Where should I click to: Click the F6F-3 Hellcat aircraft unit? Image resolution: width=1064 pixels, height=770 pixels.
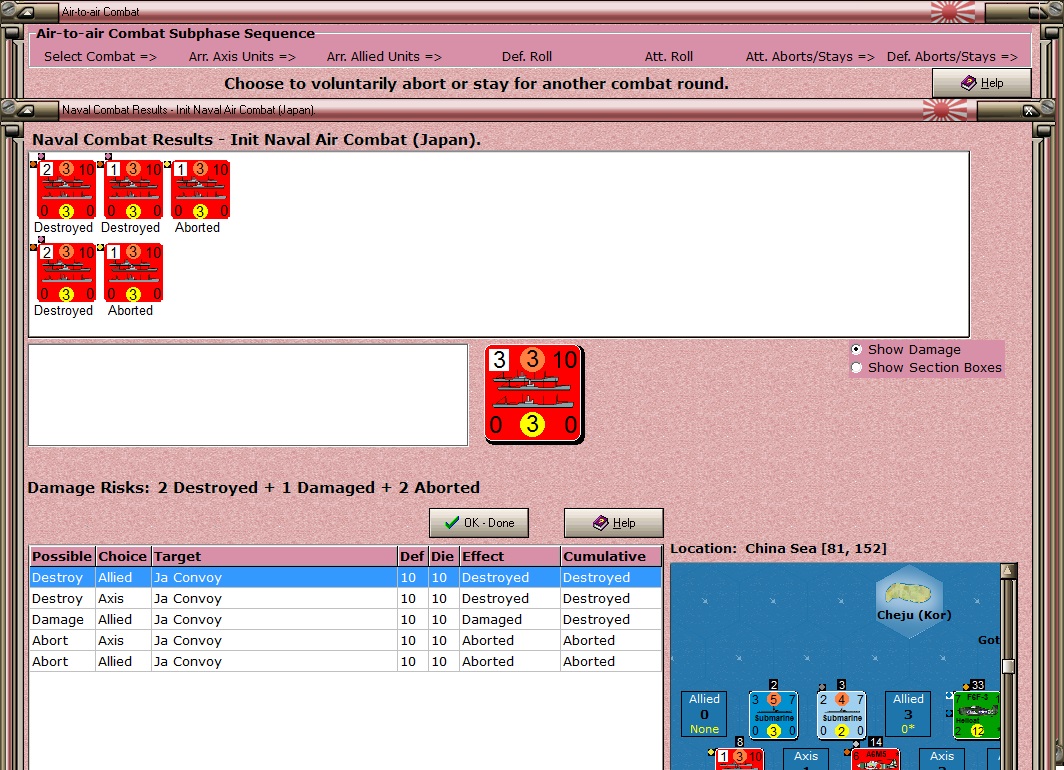tap(976, 714)
